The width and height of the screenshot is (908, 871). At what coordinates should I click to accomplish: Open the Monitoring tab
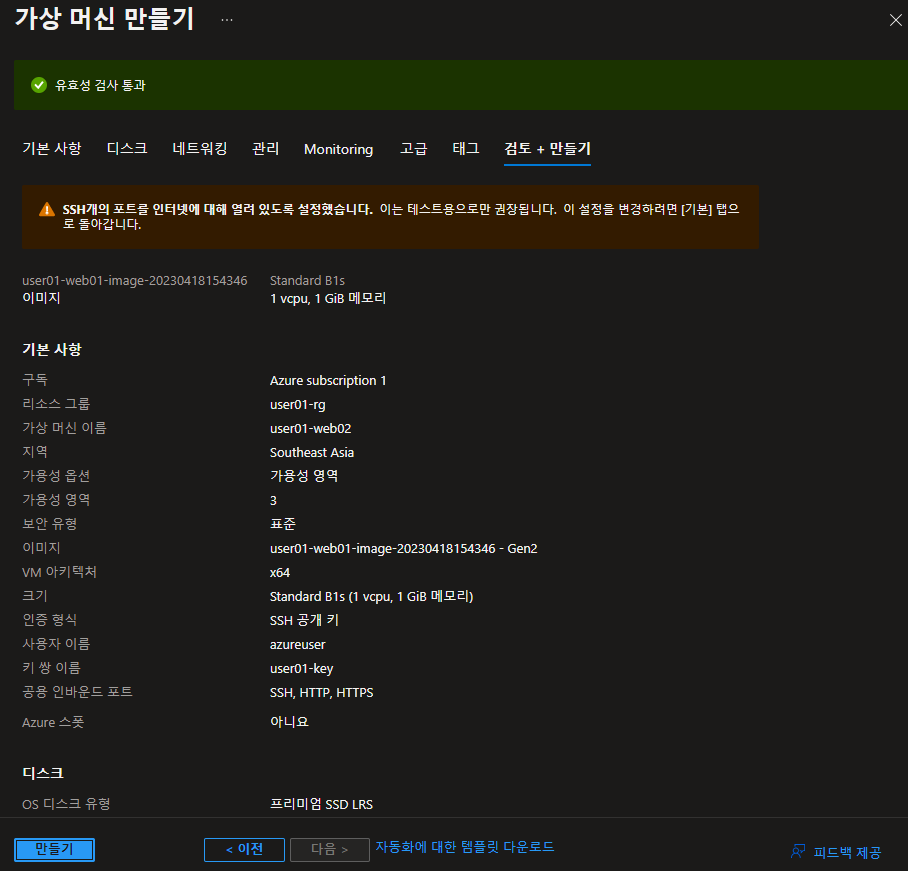click(338, 149)
